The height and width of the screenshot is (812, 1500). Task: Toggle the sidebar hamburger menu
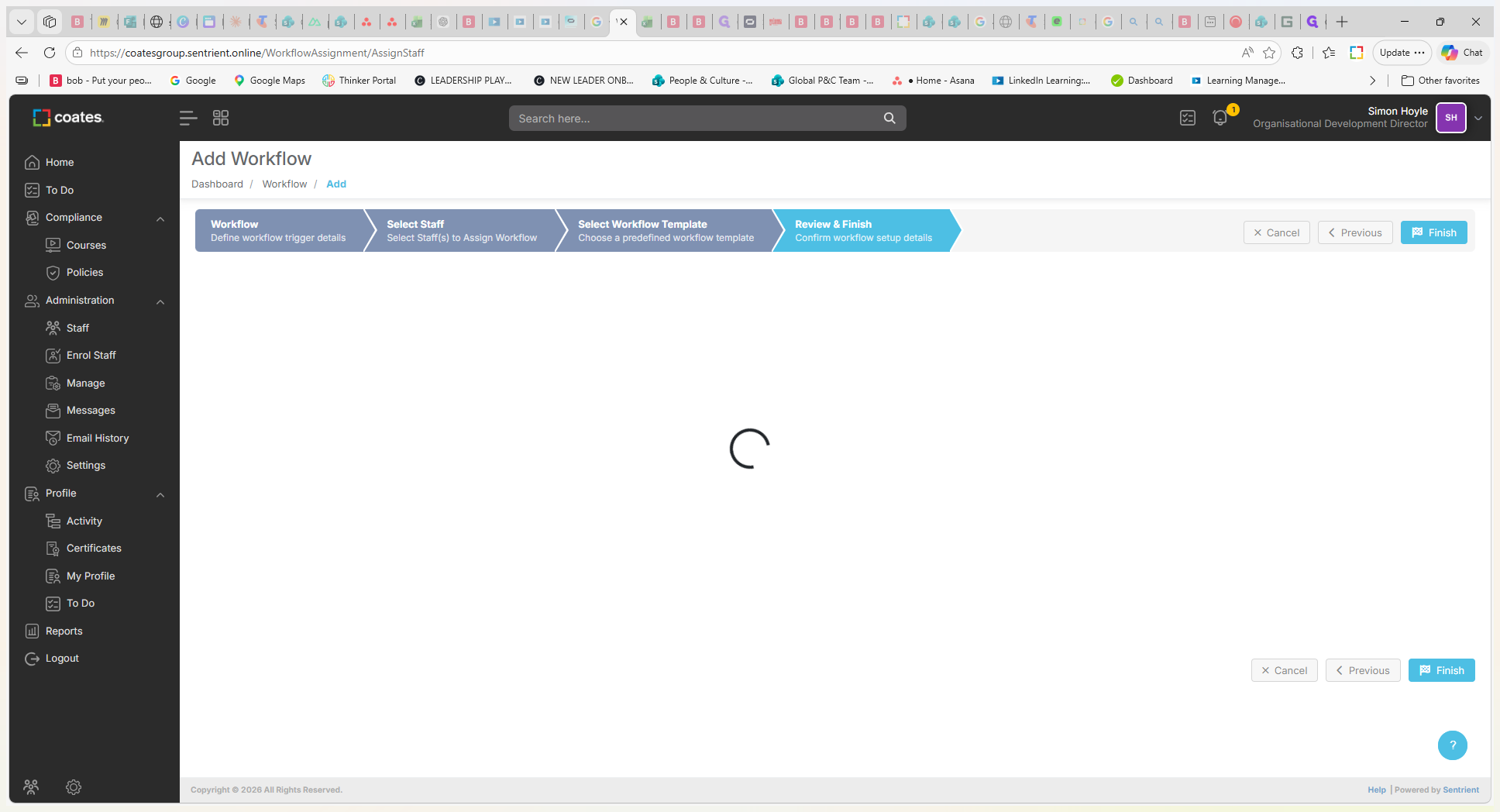point(187,118)
